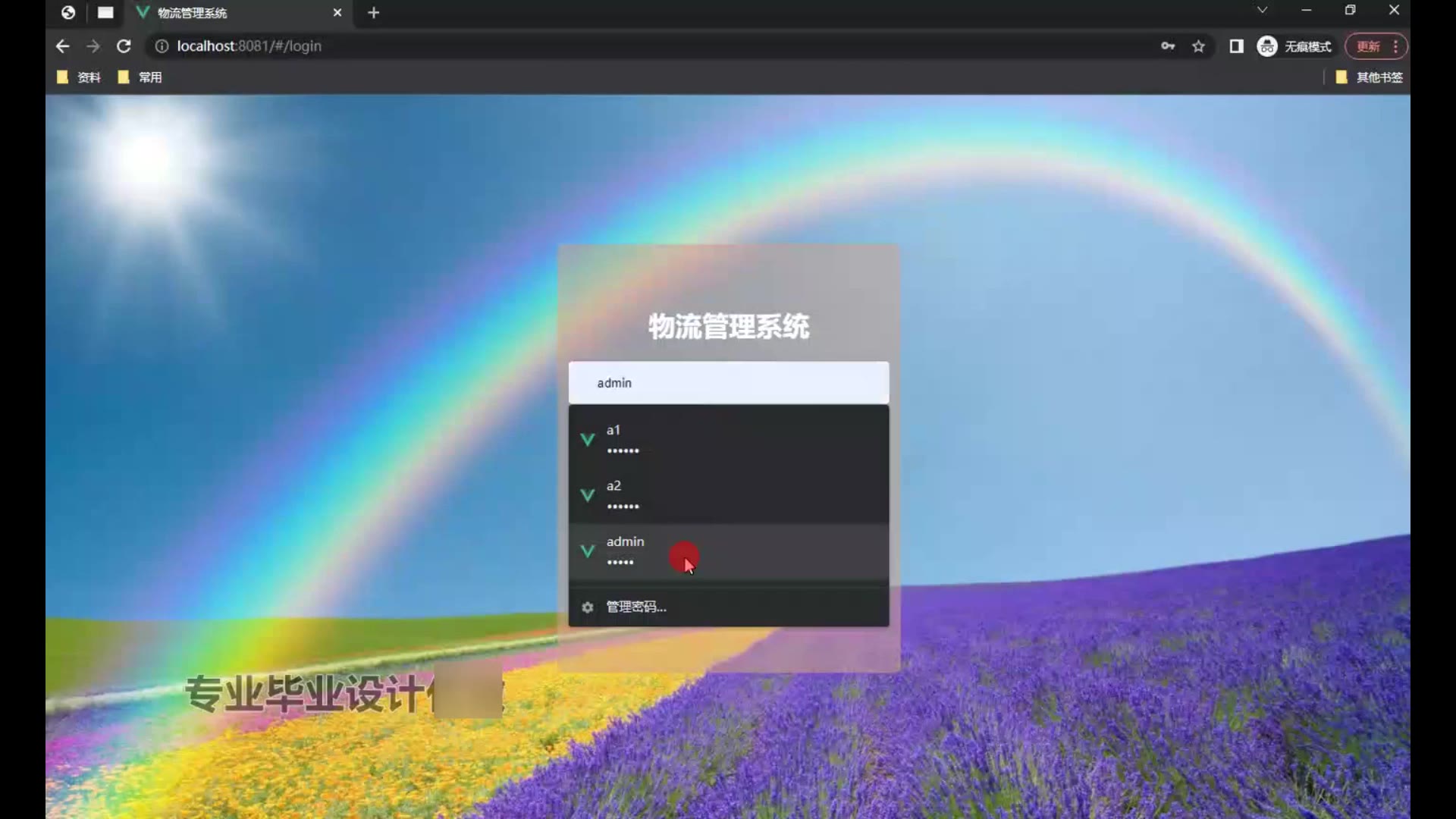Viewport: 1456px width, 819px height.
Task: Expand the tab search chevron
Action: coord(1262,11)
